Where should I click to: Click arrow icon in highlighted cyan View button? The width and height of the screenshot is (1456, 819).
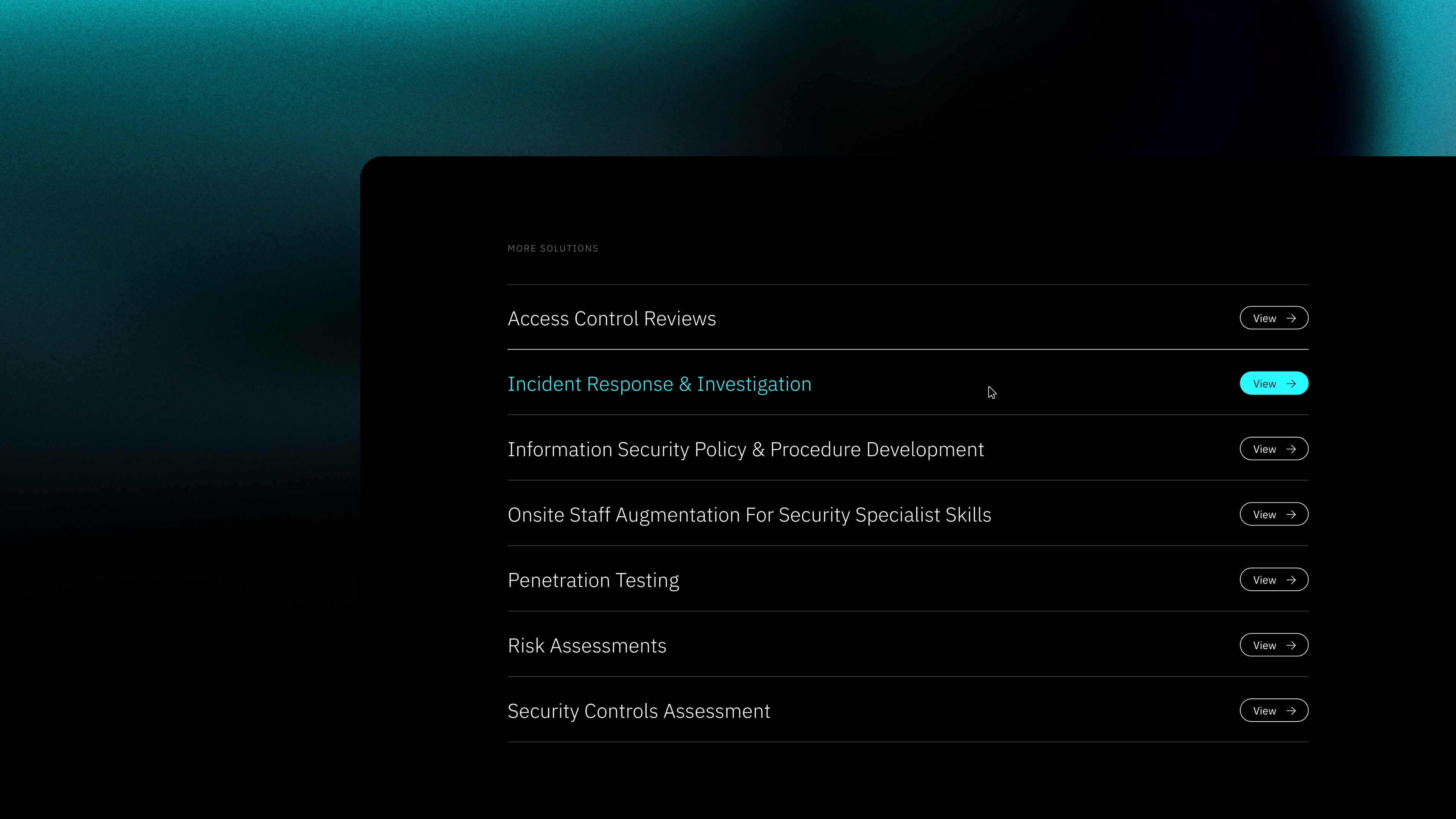[x=1291, y=384]
